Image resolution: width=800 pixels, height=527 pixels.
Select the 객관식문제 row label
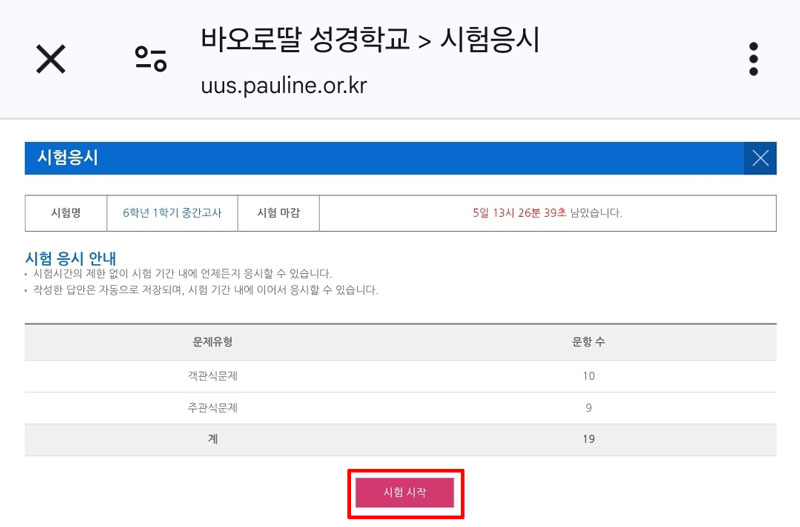pyautogui.click(x=212, y=376)
